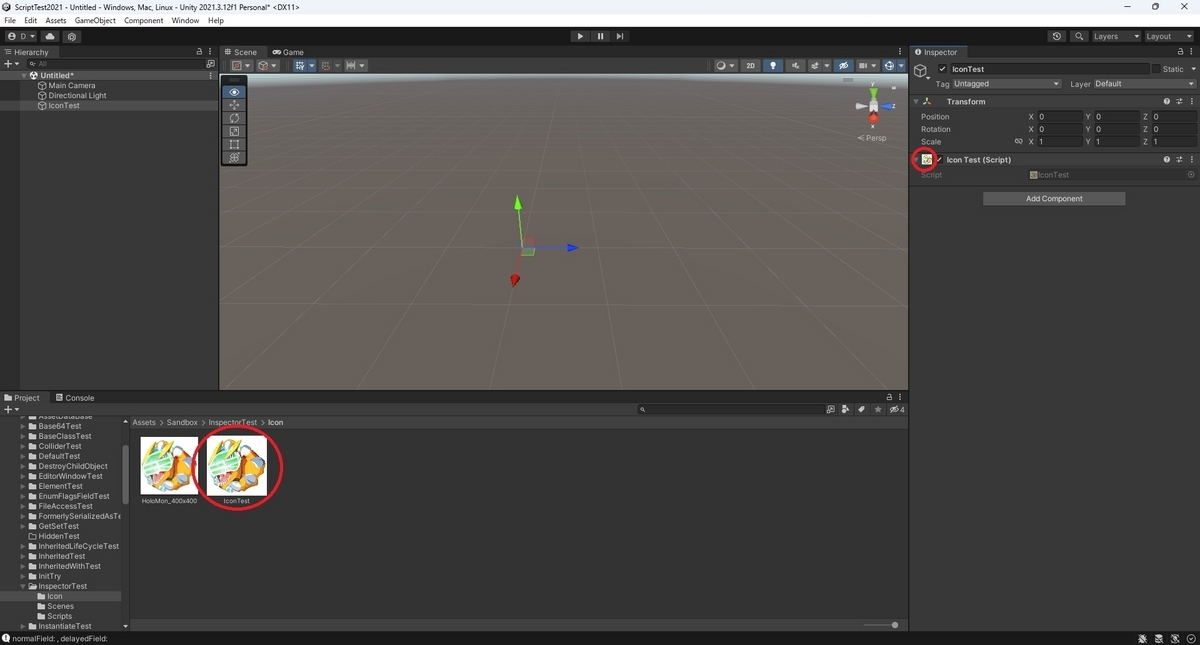Open the Component menu
The height and width of the screenshot is (645, 1200).
click(x=144, y=20)
